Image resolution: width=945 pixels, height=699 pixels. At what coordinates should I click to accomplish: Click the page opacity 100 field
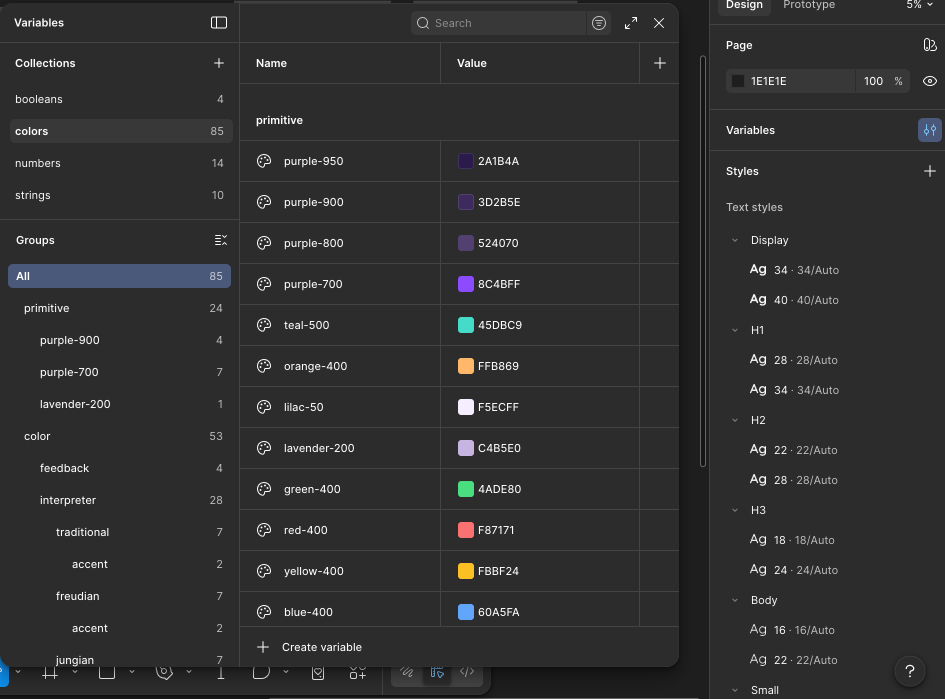873,81
